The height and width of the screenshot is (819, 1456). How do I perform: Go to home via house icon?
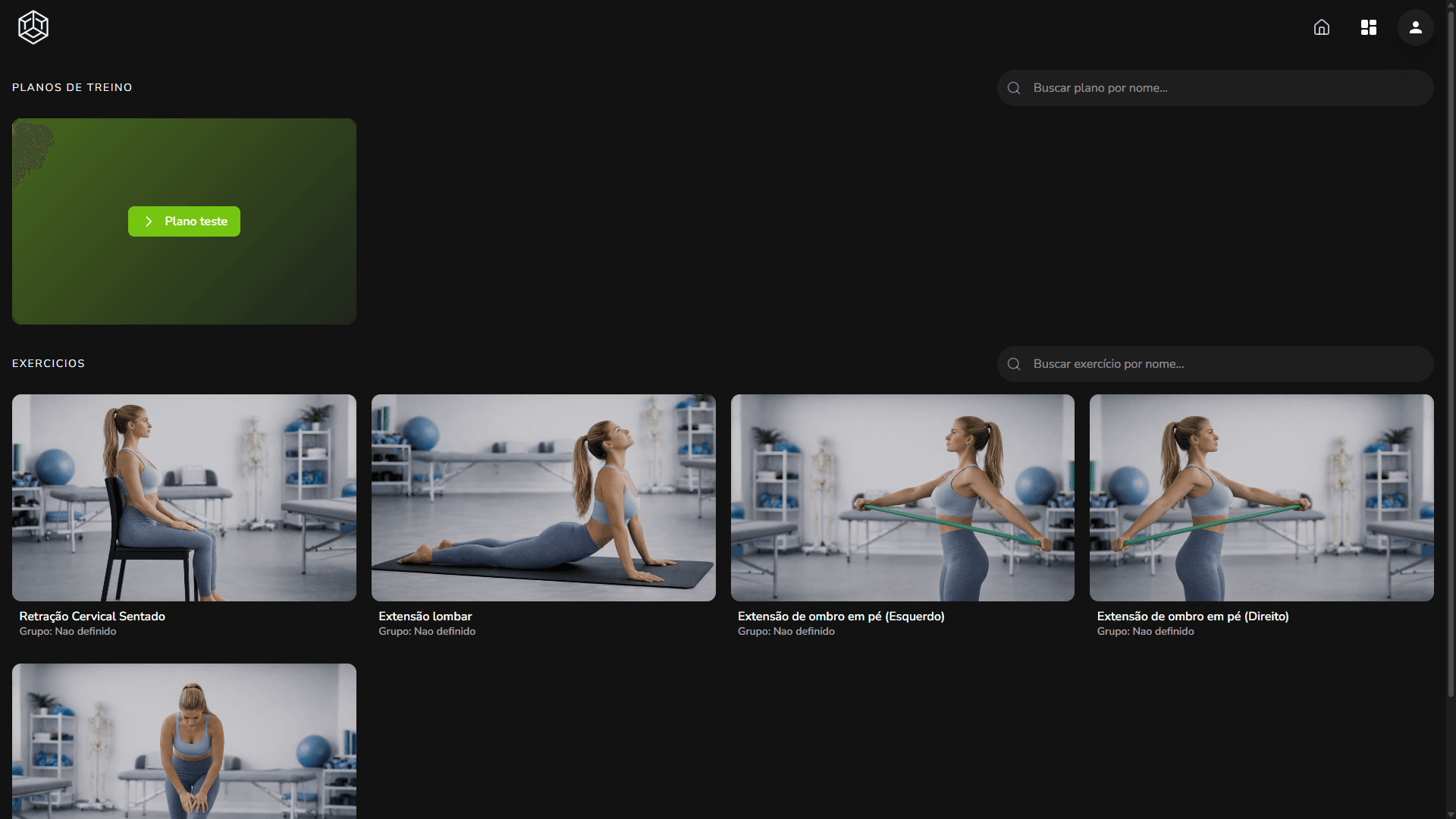point(1322,27)
